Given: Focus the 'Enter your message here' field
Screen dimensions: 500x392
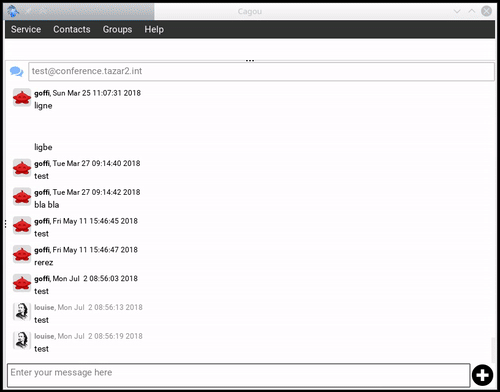Looking at the screenshot, I should (239, 375).
